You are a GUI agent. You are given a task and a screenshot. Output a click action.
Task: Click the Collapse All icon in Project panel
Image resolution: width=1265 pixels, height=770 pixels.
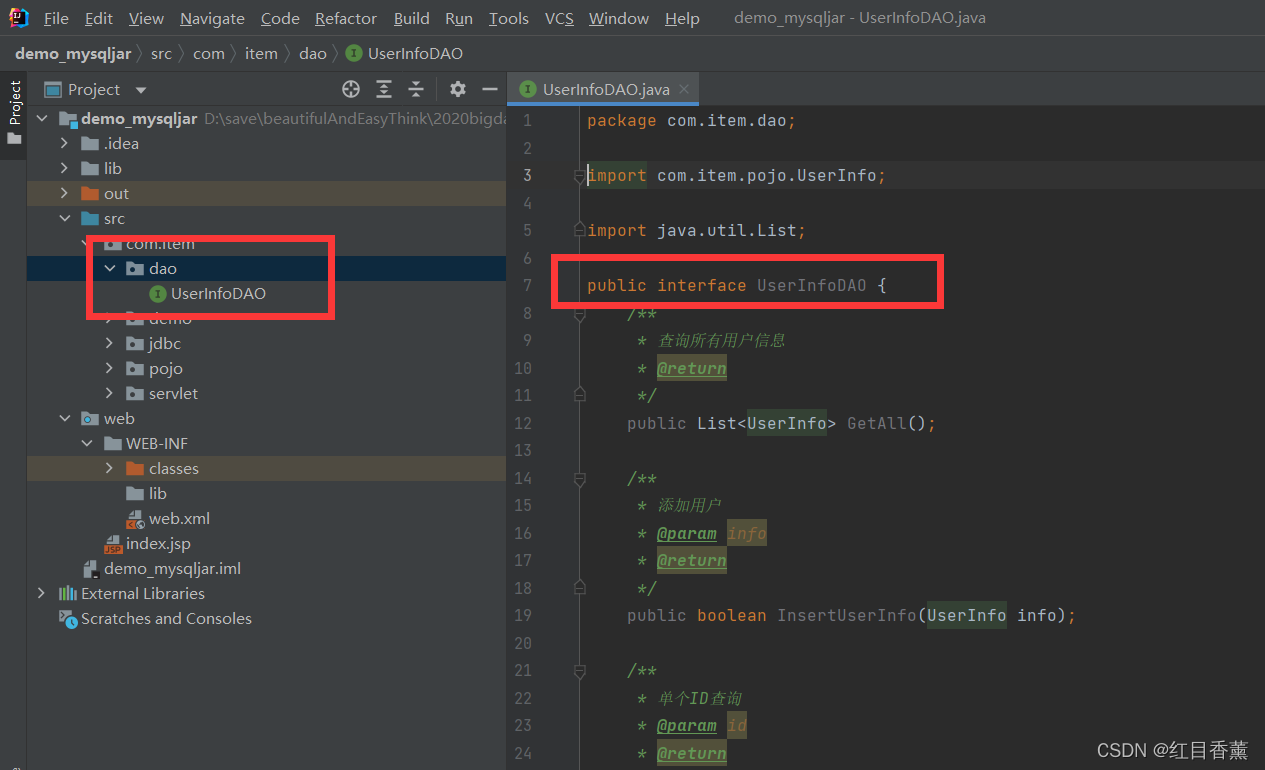[x=416, y=89]
